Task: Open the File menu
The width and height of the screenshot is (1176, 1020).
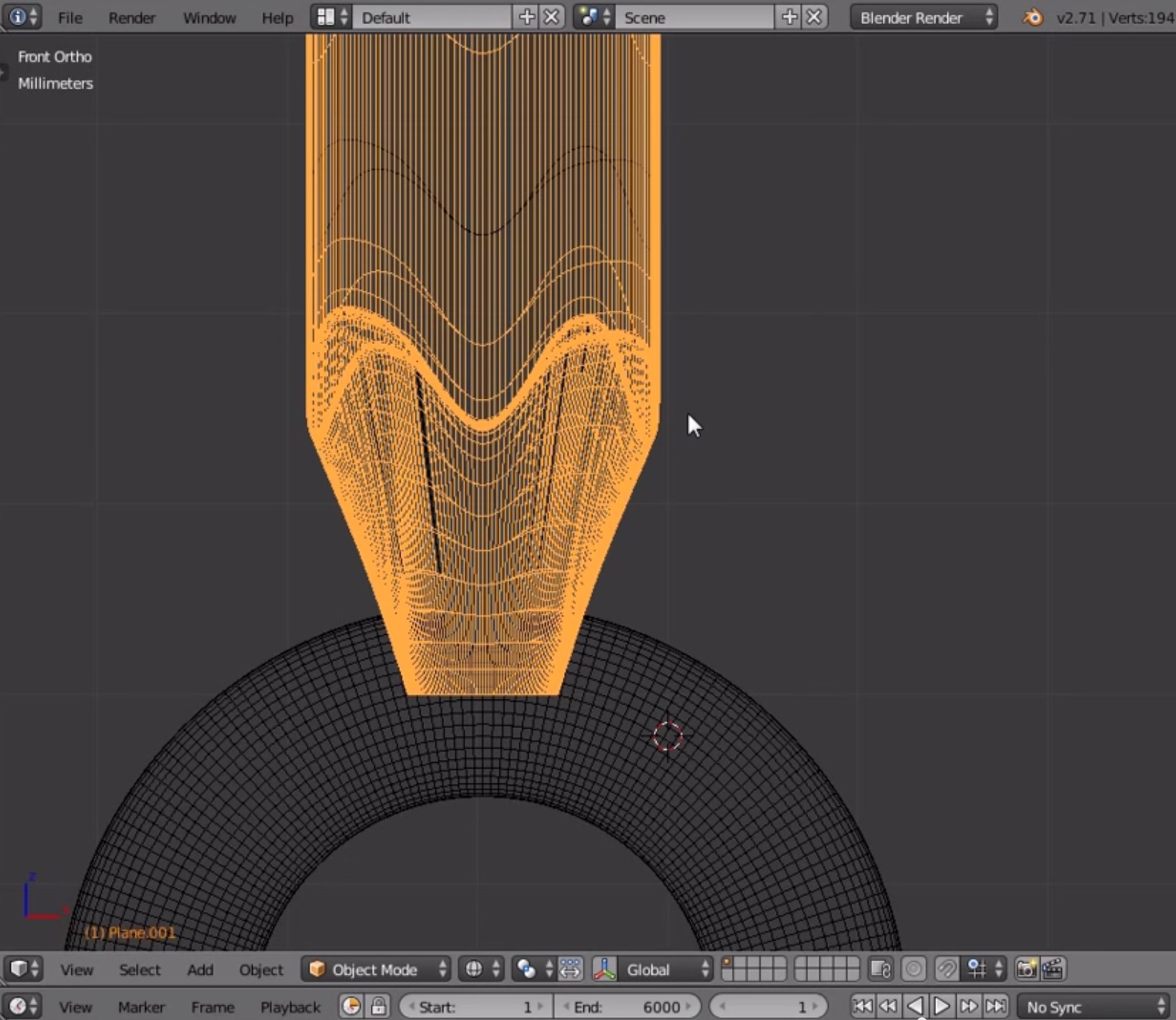Action: (x=70, y=18)
